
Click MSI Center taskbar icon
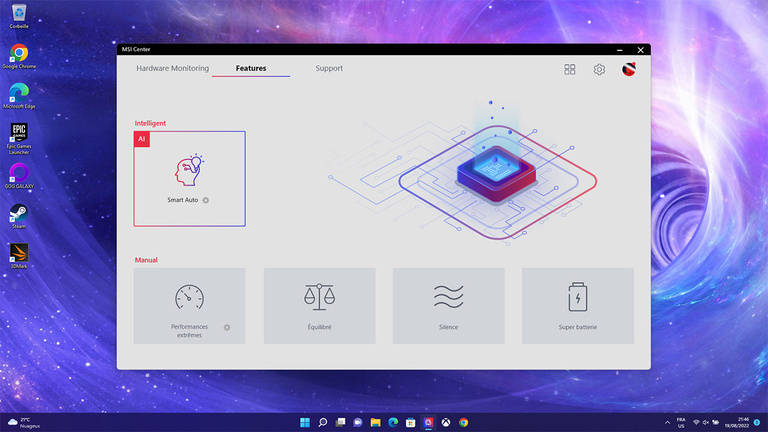(429, 422)
